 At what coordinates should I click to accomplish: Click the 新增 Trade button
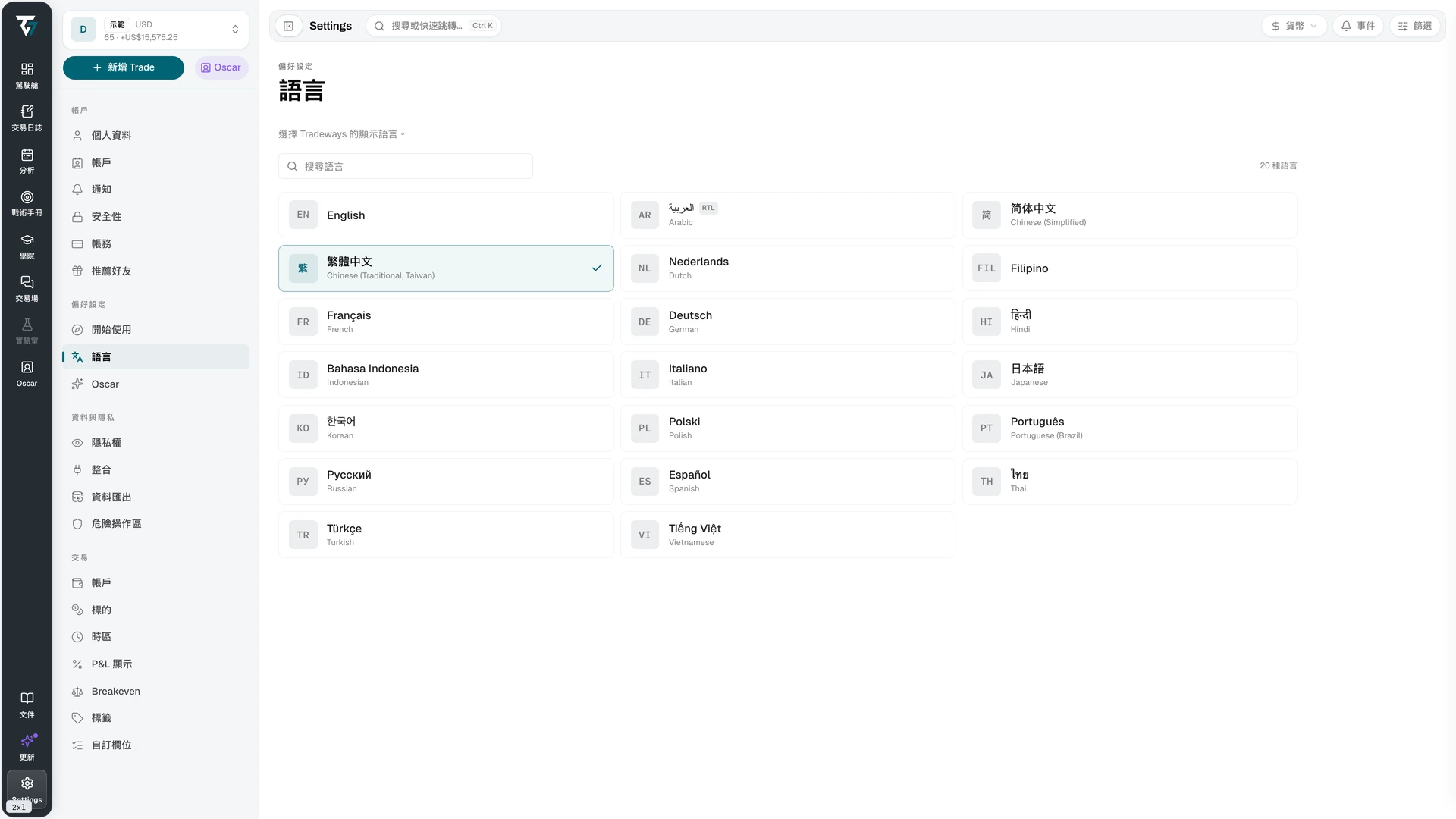(124, 67)
